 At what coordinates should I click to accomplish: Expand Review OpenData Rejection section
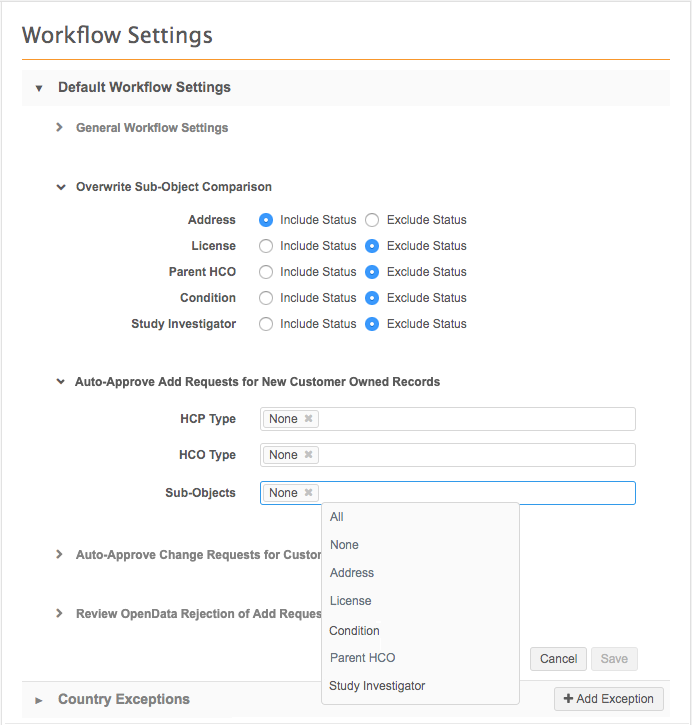[60, 614]
